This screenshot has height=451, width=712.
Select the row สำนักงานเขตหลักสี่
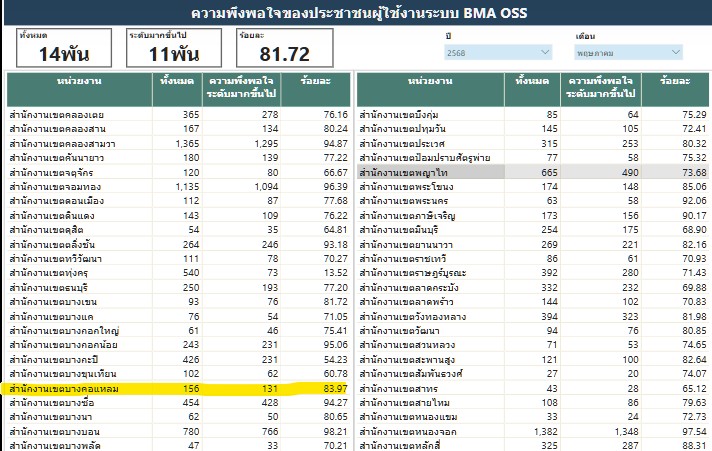533,445
